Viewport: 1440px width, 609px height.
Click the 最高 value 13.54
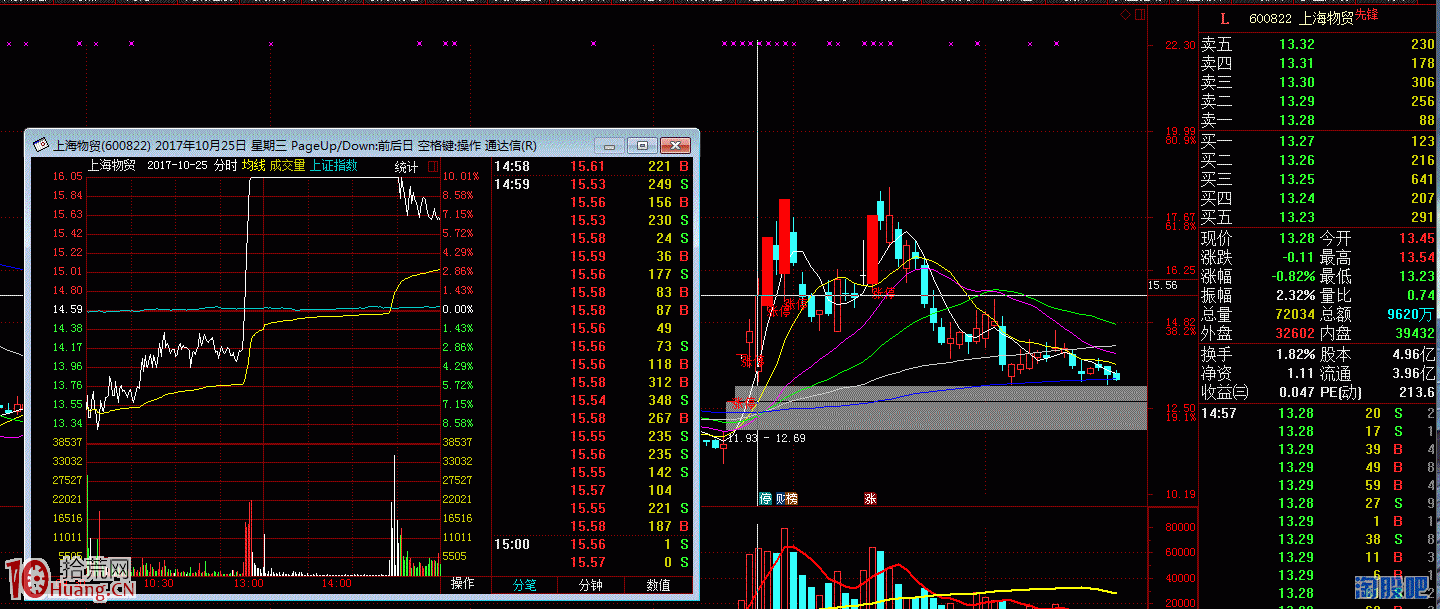click(x=1416, y=257)
